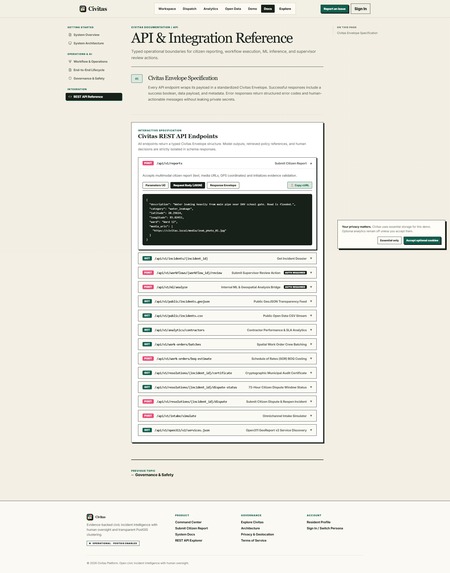450x573 pixels.
Task: Open the Architecture footer link
Action: coord(250,528)
